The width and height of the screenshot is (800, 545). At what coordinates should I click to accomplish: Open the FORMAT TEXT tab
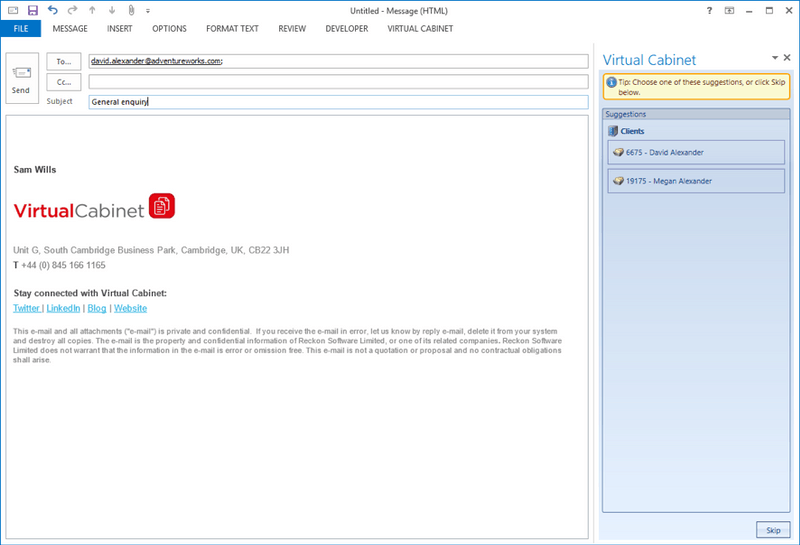pos(232,29)
